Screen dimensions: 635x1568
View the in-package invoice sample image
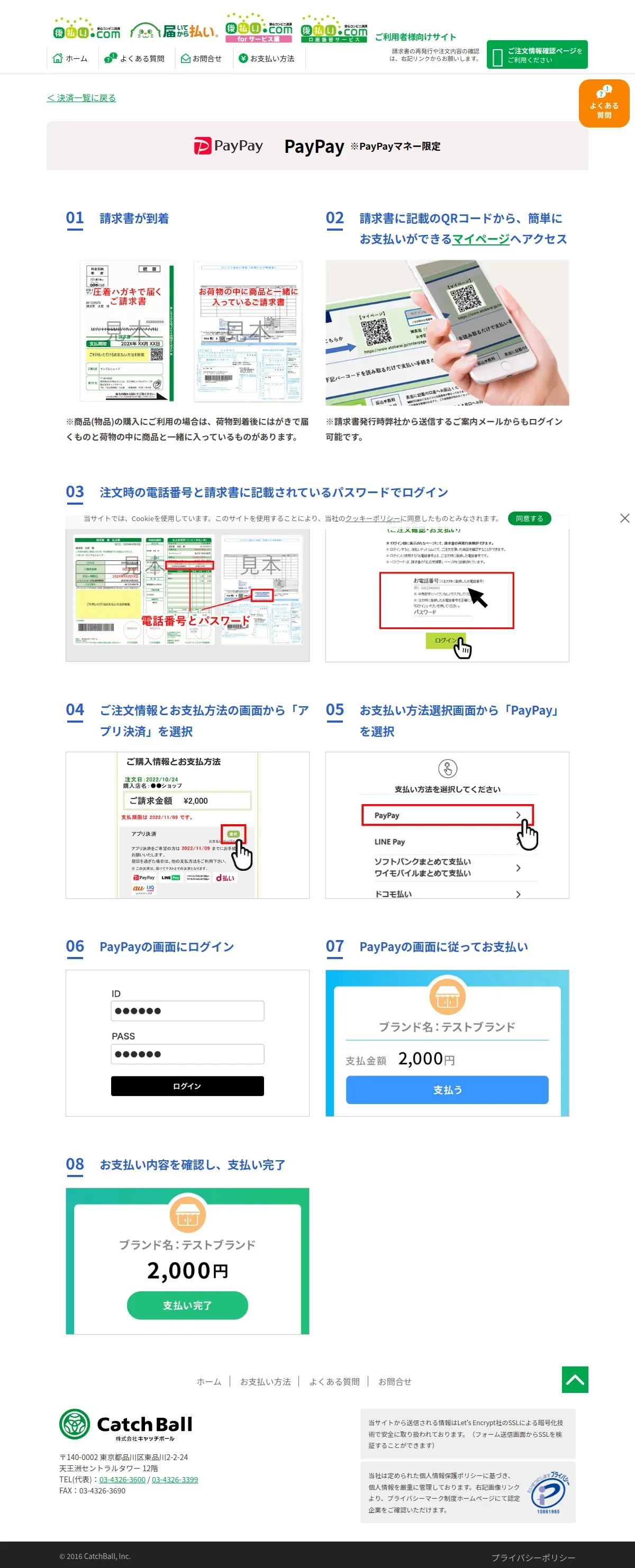pos(248,332)
